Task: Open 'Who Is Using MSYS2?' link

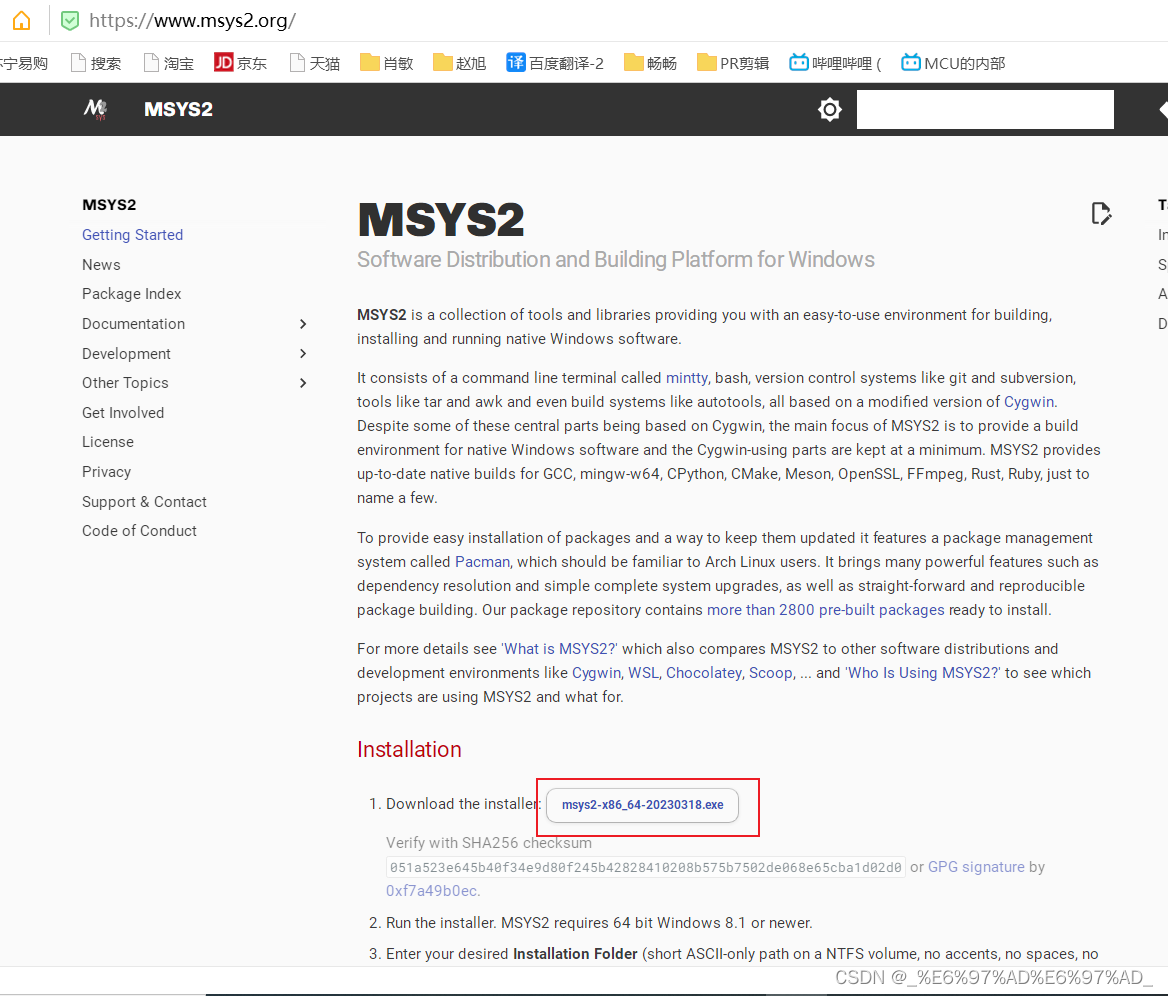Action: tap(923, 673)
